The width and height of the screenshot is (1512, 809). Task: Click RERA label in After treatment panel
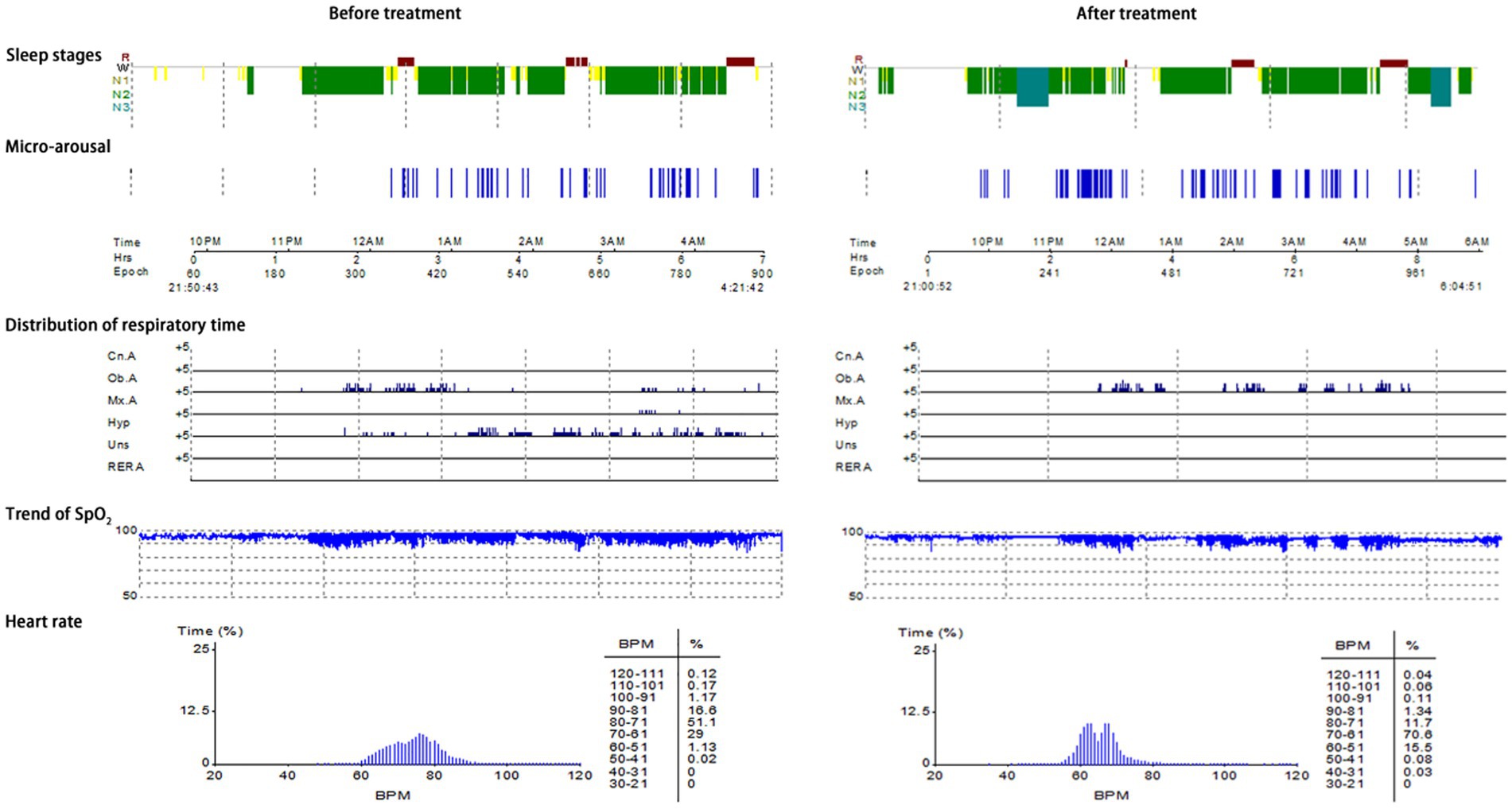coord(853,467)
